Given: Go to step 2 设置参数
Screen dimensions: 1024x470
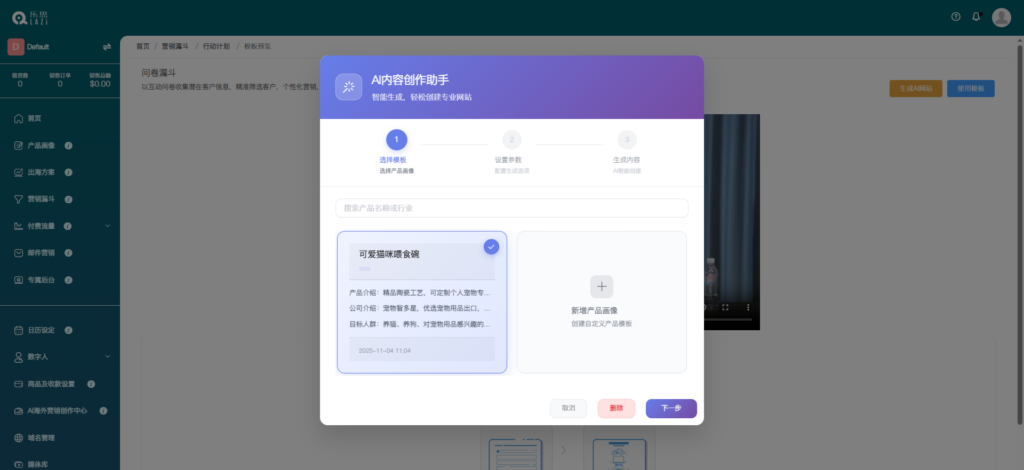Looking at the screenshot, I should pyautogui.click(x=511, y=140).
